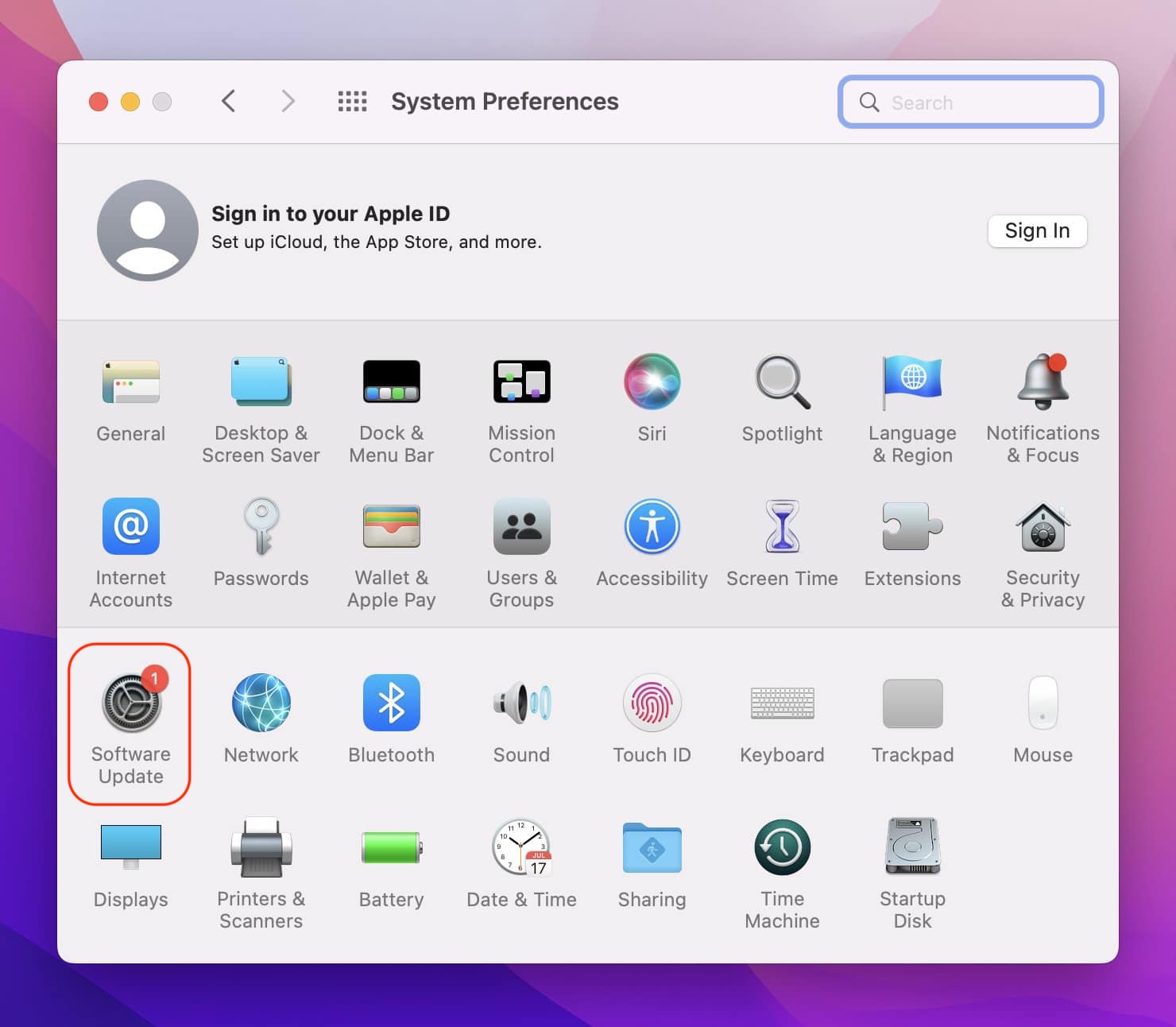Open Bluetooth settings

click(x=391, y=703)
